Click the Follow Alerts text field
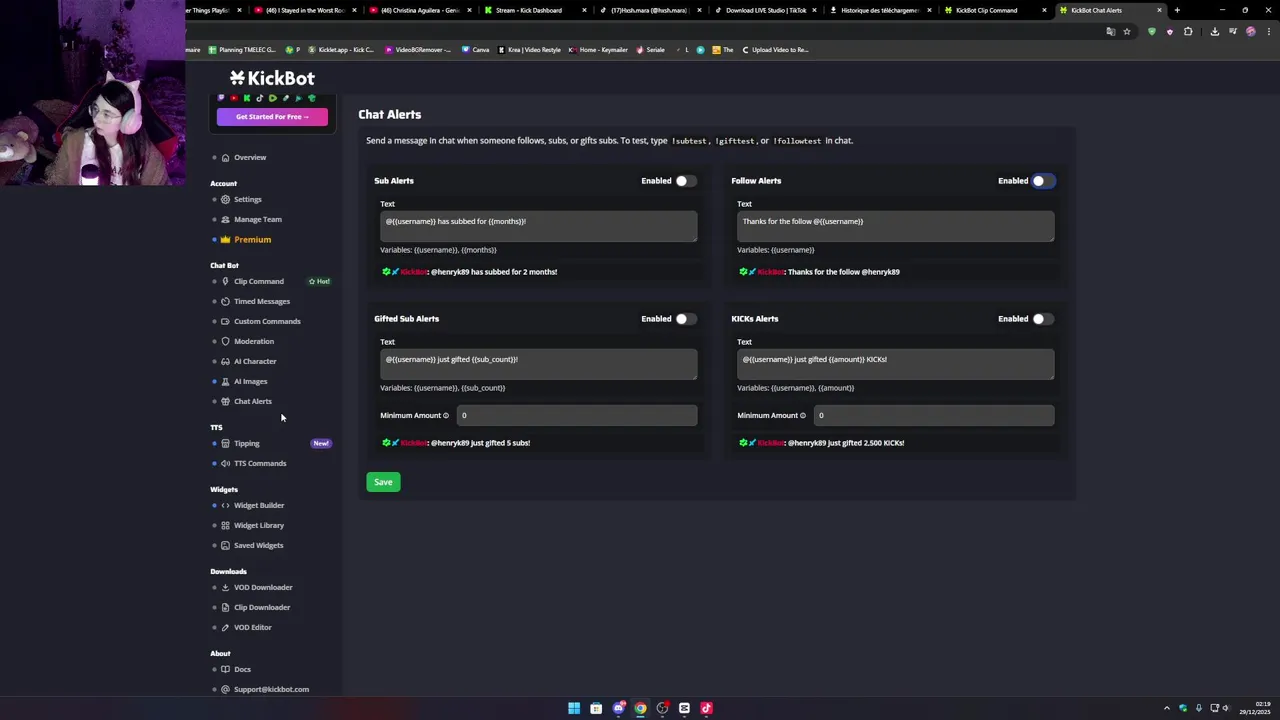This screenshot has height=720, width=1280. pos(895,226)
